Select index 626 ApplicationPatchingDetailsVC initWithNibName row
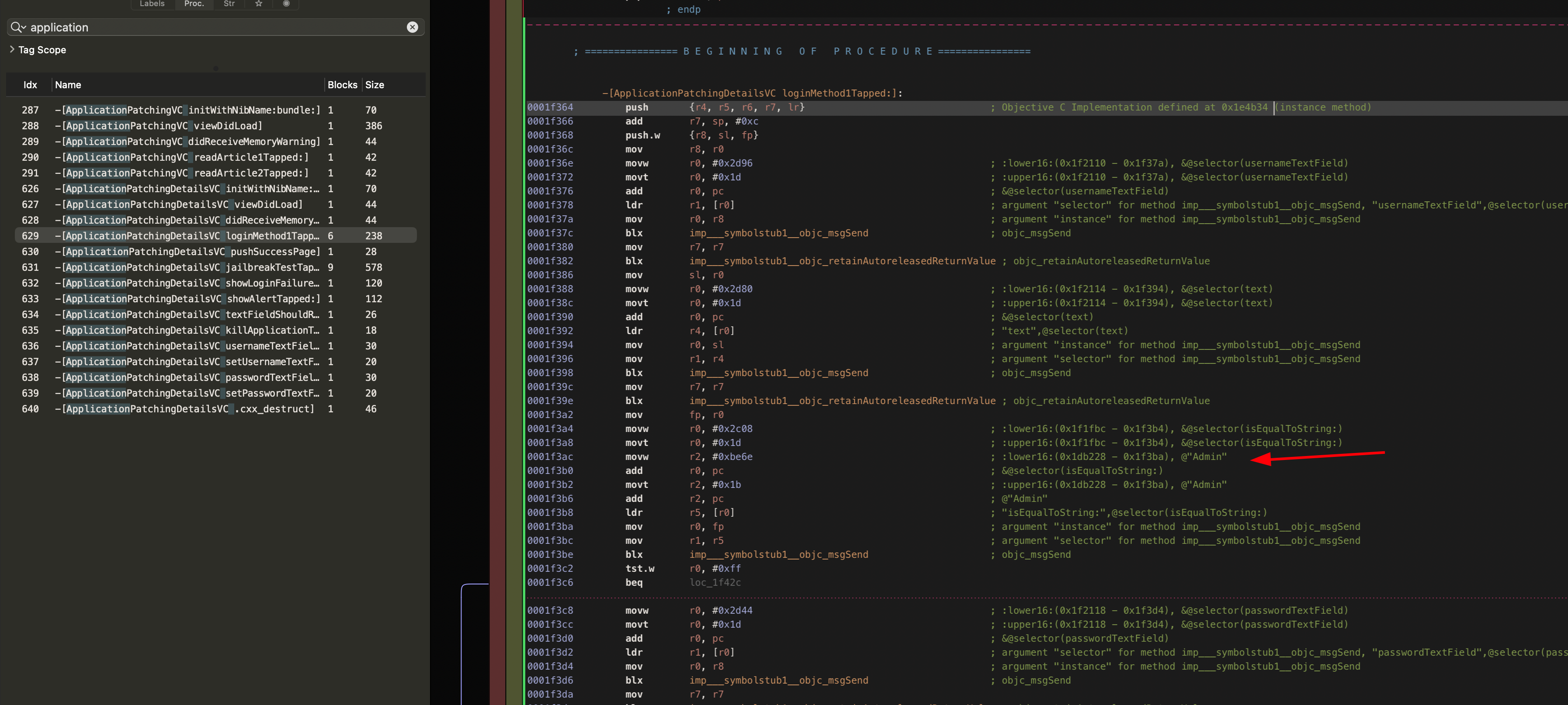The width and height of the screenshot is (1568, 705). click(x=215, y=189)
